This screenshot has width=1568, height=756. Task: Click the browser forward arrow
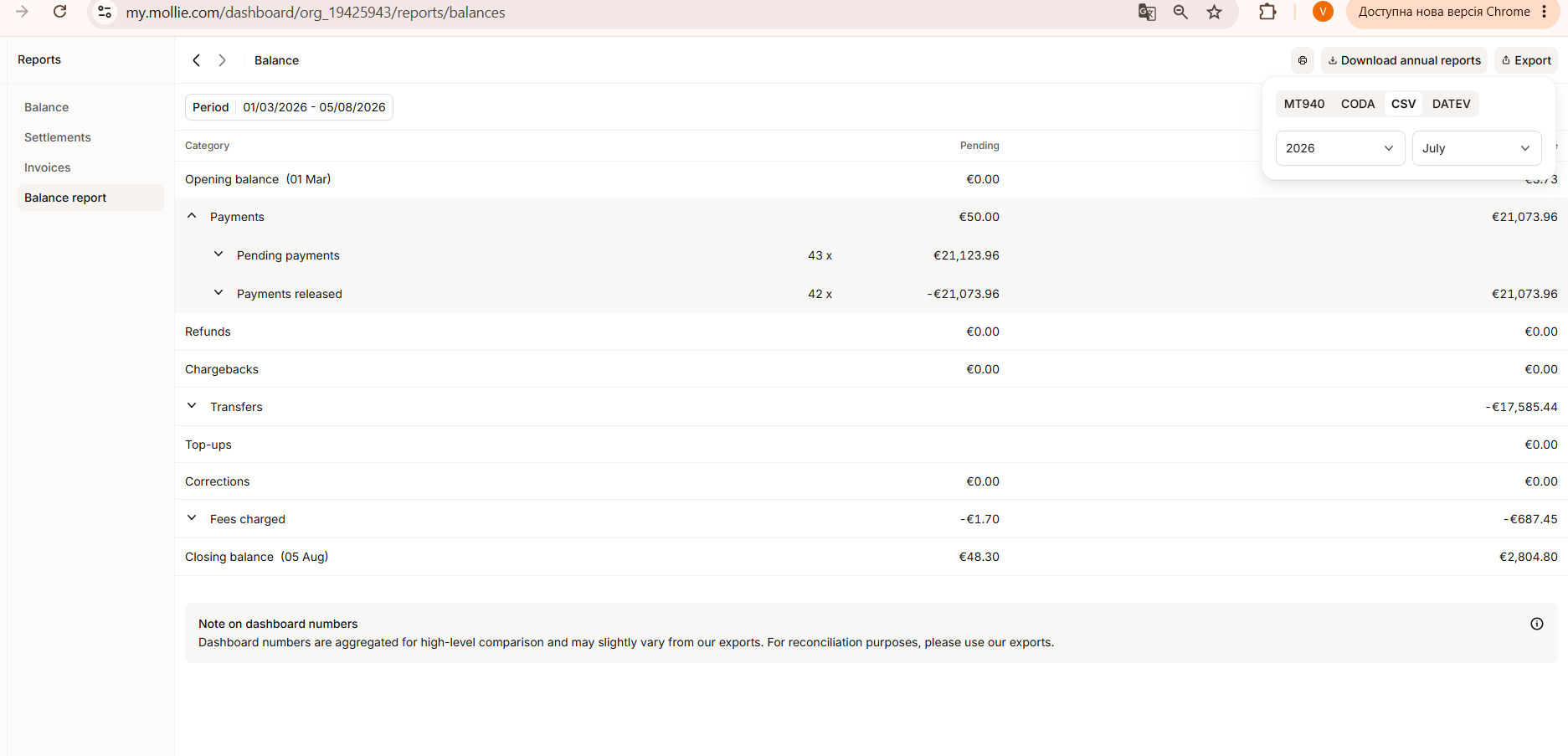(x=23, y=12)
